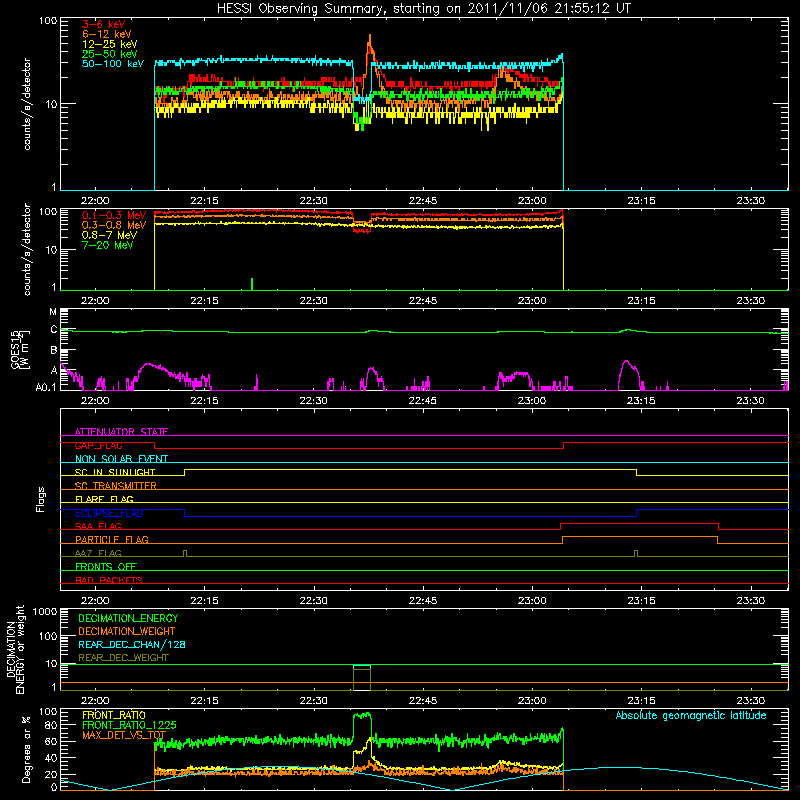The width and height of the screenshot is (800, 800).
Task: Pick the SC_IN_SUNLIGHT flag label
Action: coord(115,472)
